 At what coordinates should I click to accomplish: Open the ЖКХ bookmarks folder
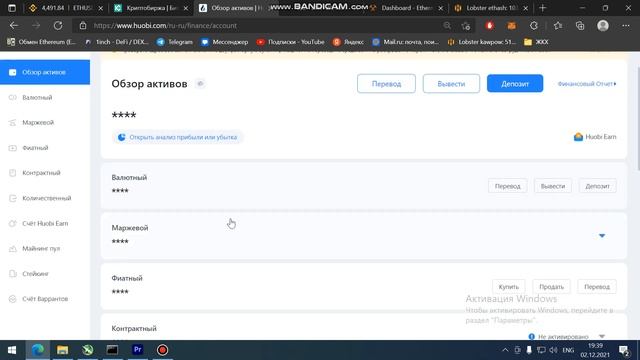536,42
